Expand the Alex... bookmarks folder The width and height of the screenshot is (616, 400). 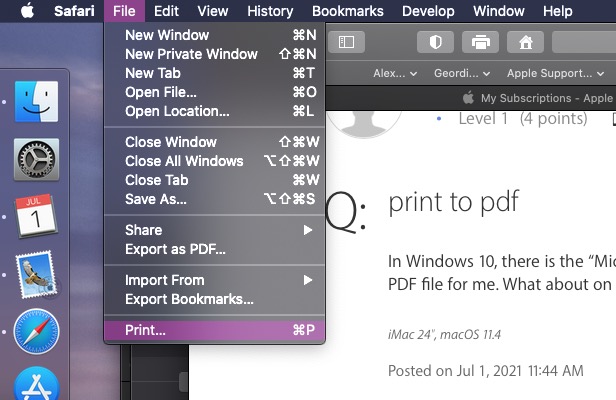pyautogui.click(x=395, y=73)
